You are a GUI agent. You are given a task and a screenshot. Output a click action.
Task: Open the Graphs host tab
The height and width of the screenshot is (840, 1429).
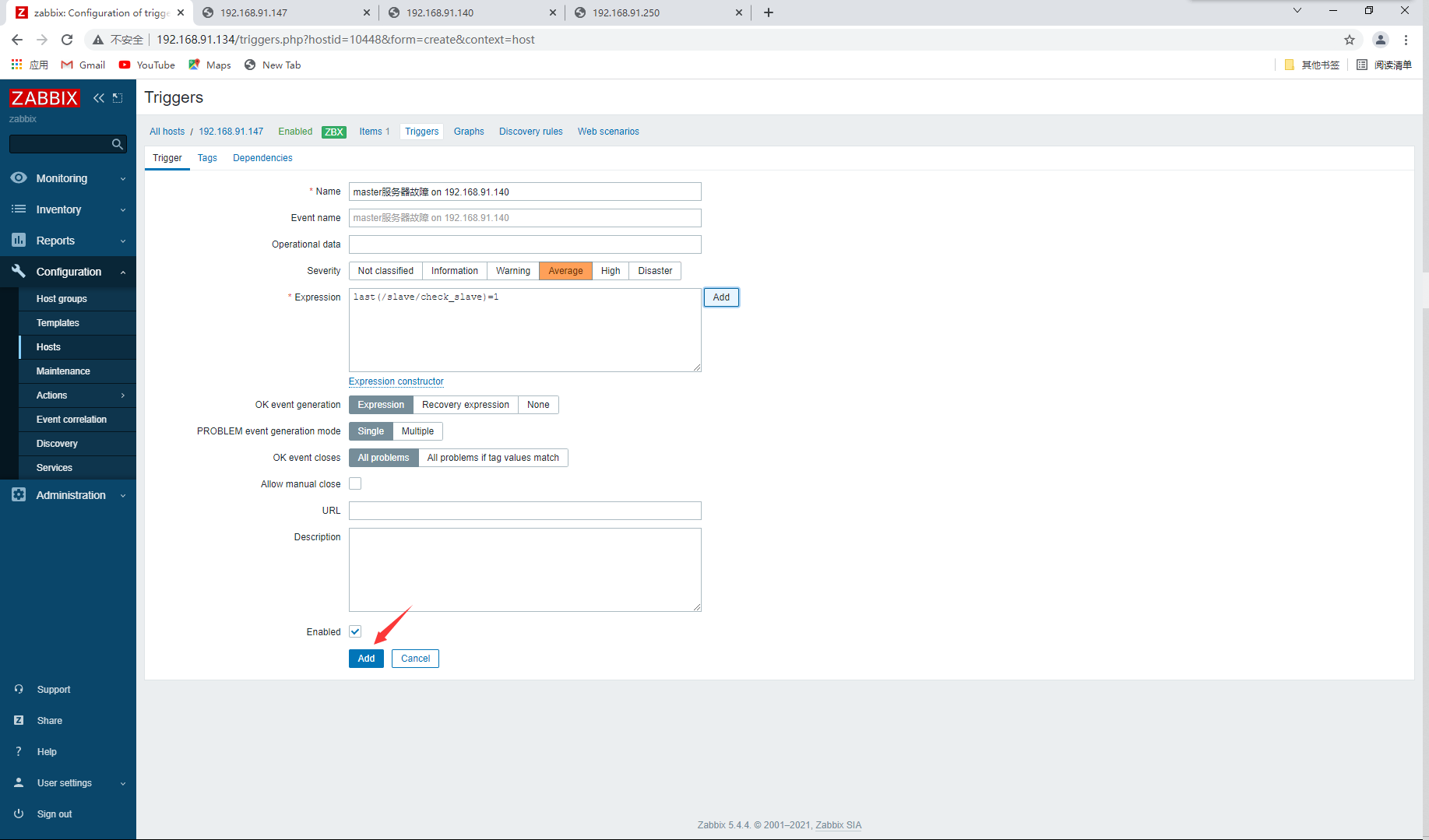tap(469, 132)
